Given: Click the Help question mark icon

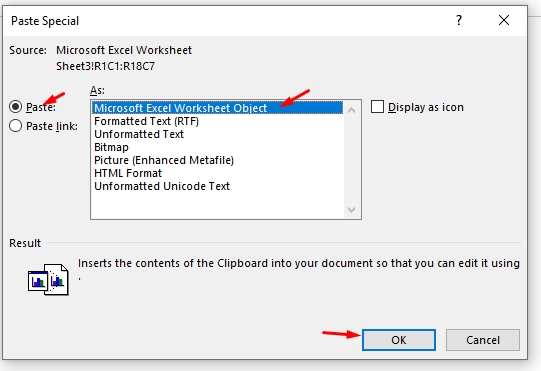Looking at the screenshot, I should (459, 20).
